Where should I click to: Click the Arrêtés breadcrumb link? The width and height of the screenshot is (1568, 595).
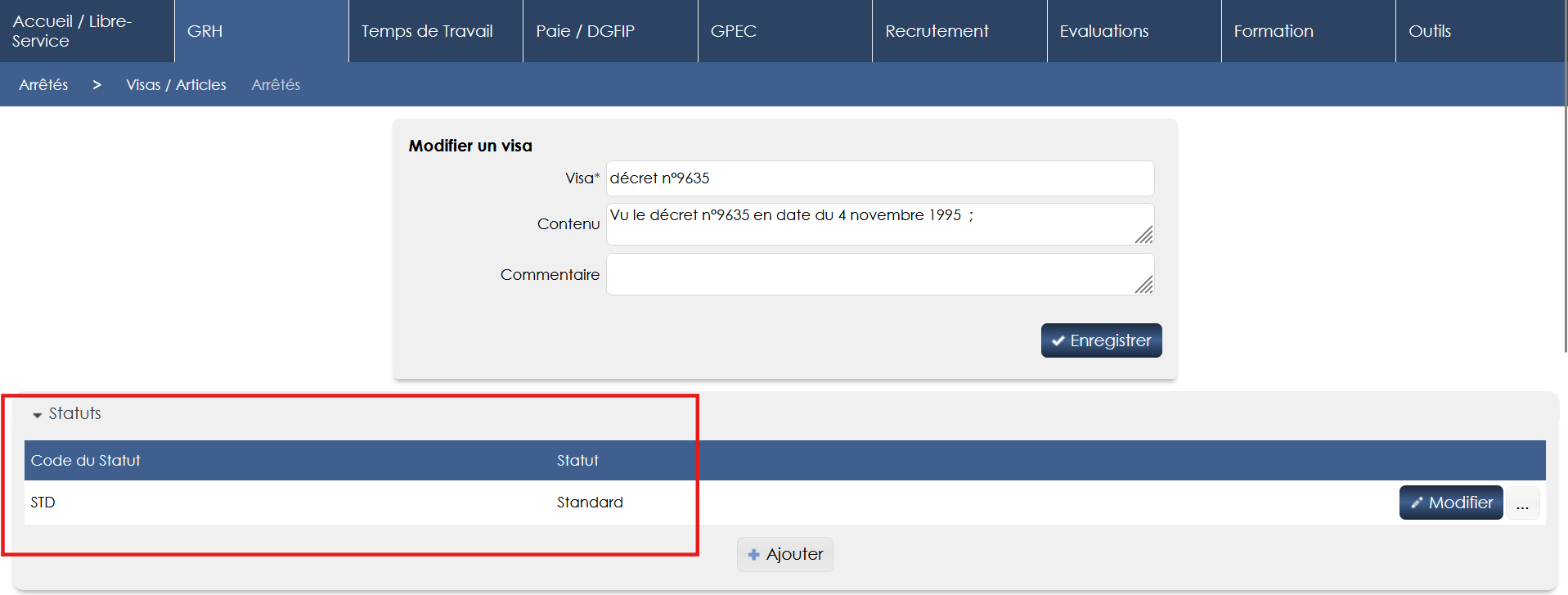click(43, 85)
